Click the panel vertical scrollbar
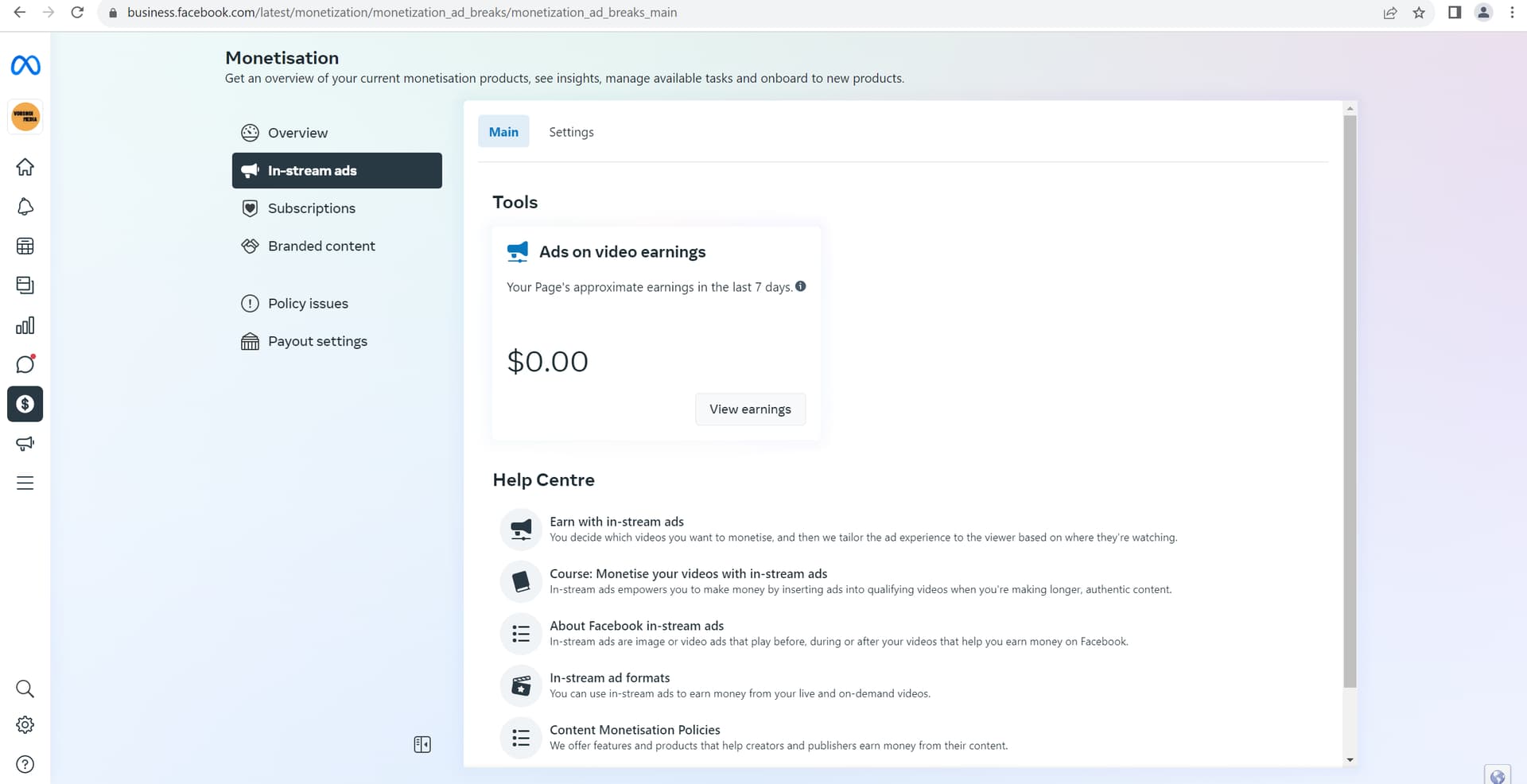The image size is (1527, 784). click(1350, 402)
